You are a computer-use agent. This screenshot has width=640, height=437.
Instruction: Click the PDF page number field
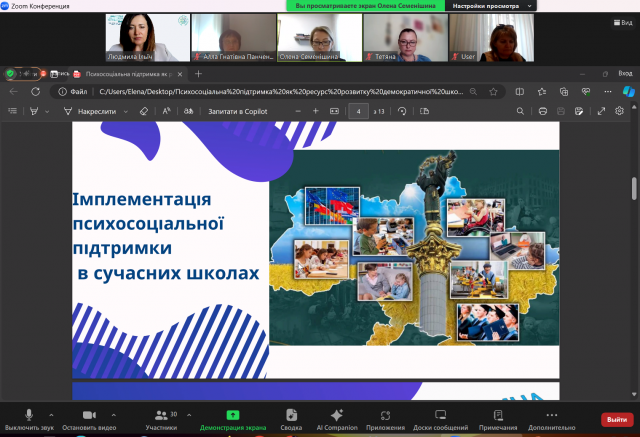[x=357, y=111]
